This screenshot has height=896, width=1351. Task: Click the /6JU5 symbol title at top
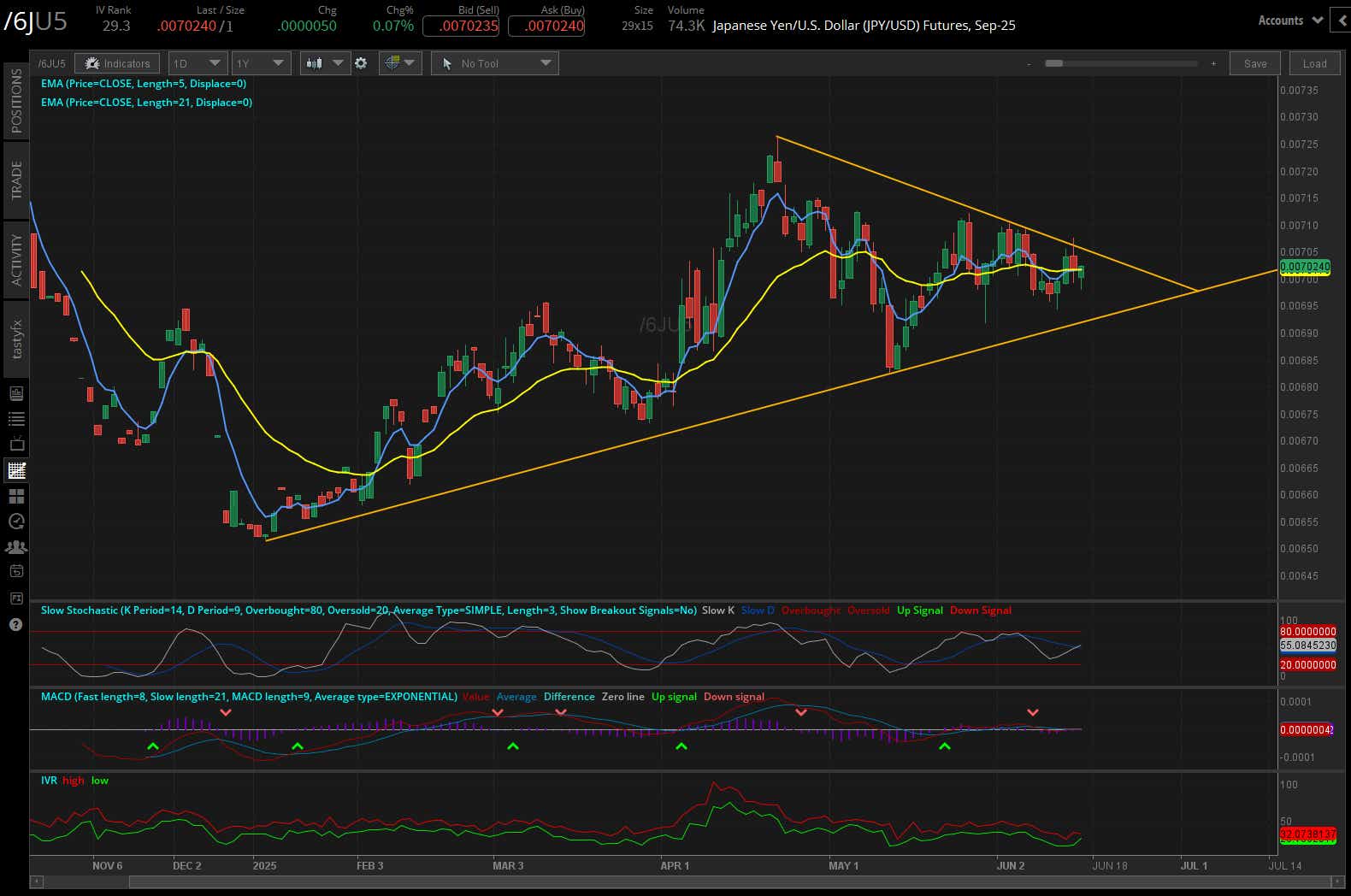click(x=36, y=22)
